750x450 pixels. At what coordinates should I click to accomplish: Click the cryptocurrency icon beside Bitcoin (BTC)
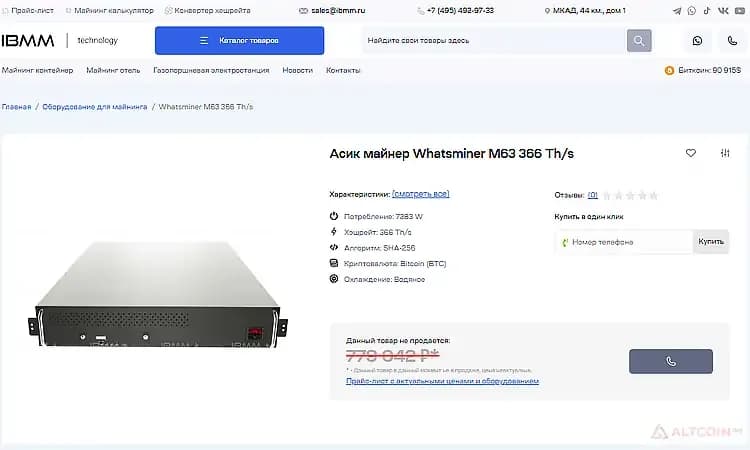pyautogui.click(x=334, y=263)
